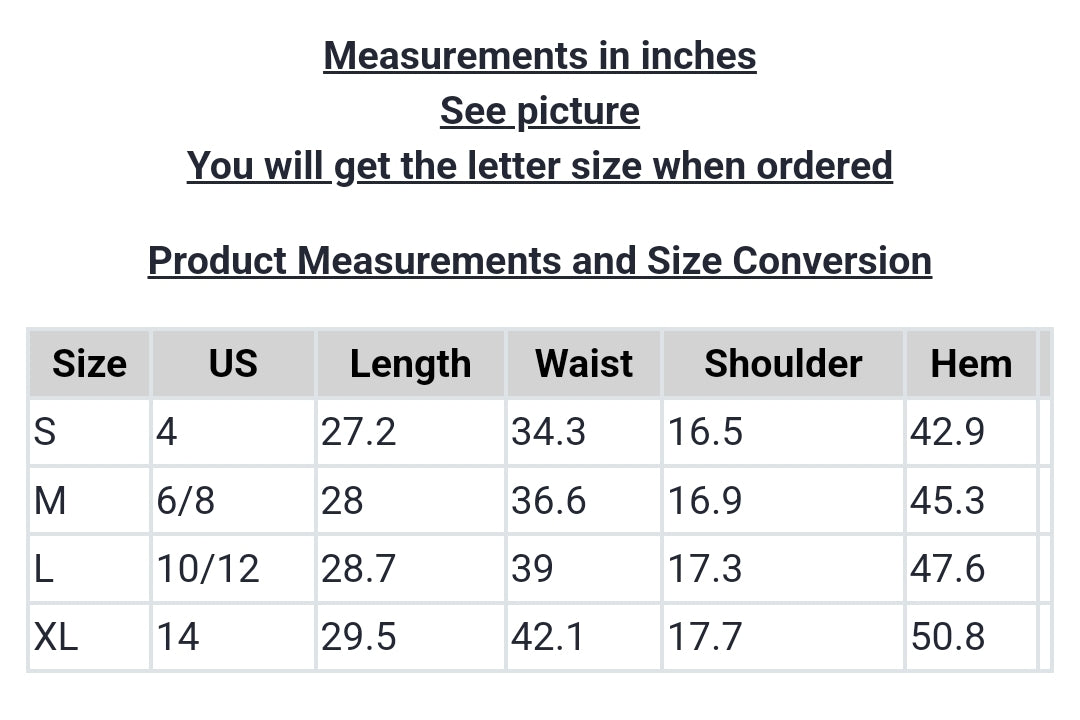1080x720 pixels.
Task: Select the Size column header
Action: click(89, 364)
